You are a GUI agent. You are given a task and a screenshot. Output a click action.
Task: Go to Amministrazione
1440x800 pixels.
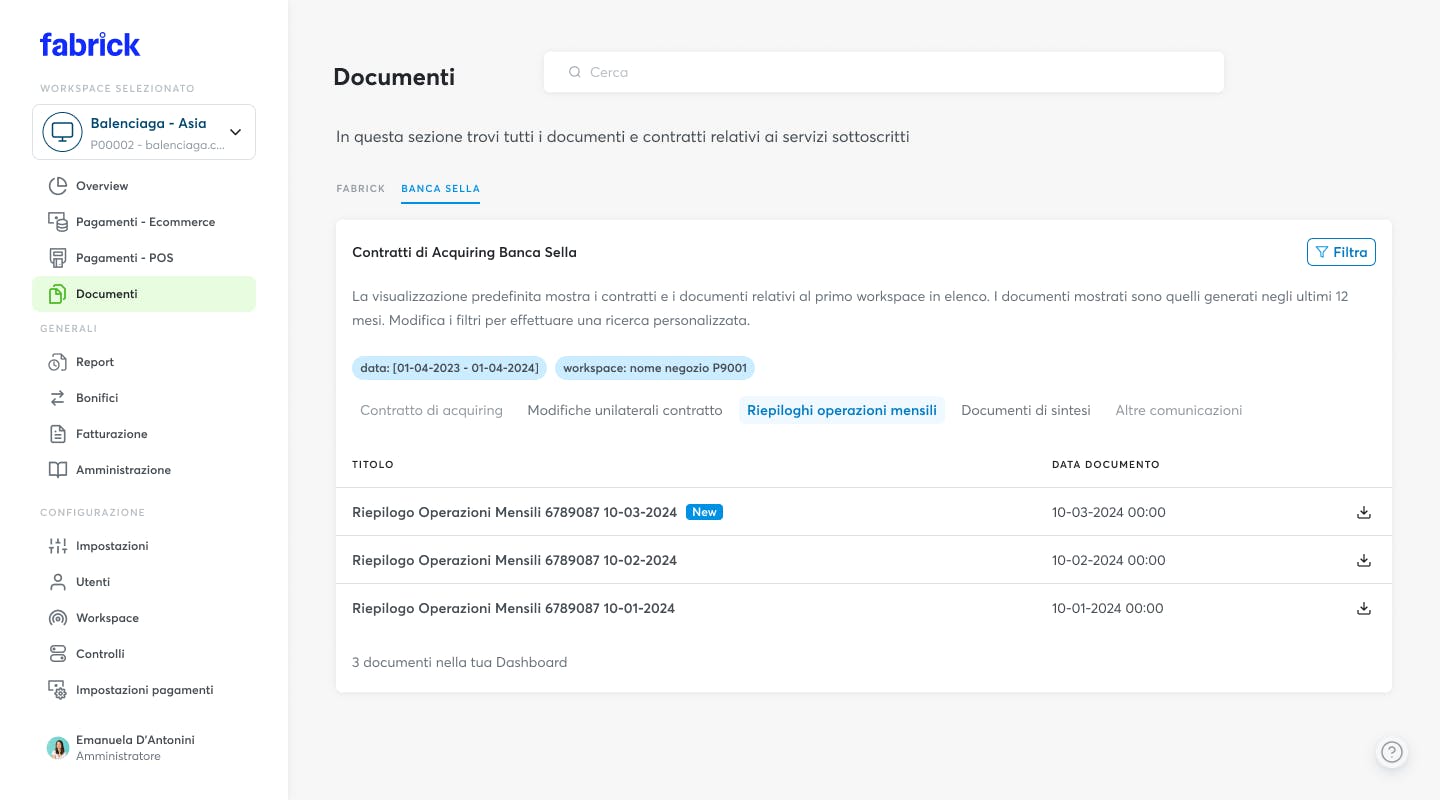point(144,470)
